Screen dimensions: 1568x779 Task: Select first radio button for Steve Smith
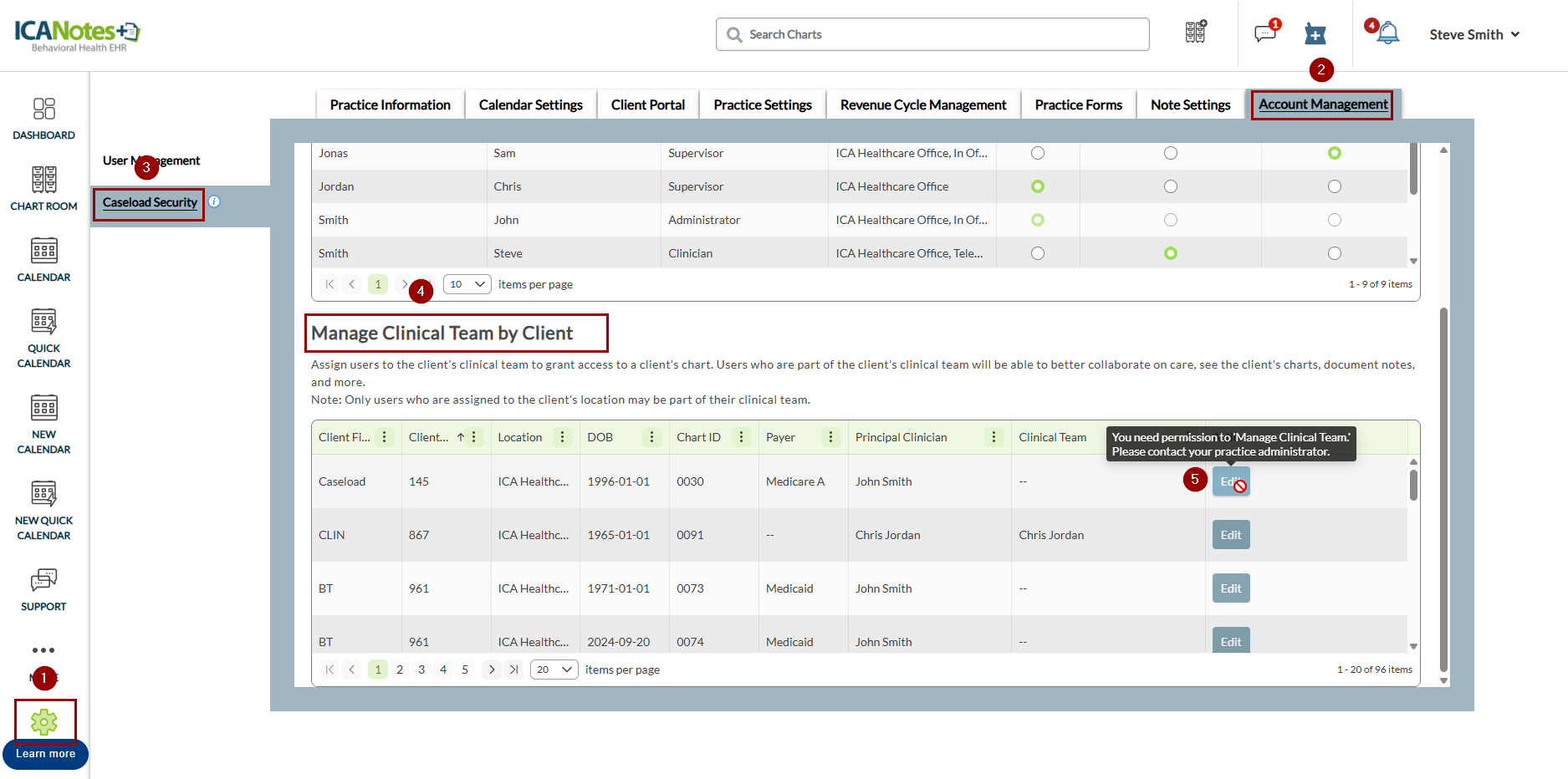pos(1038,253)
